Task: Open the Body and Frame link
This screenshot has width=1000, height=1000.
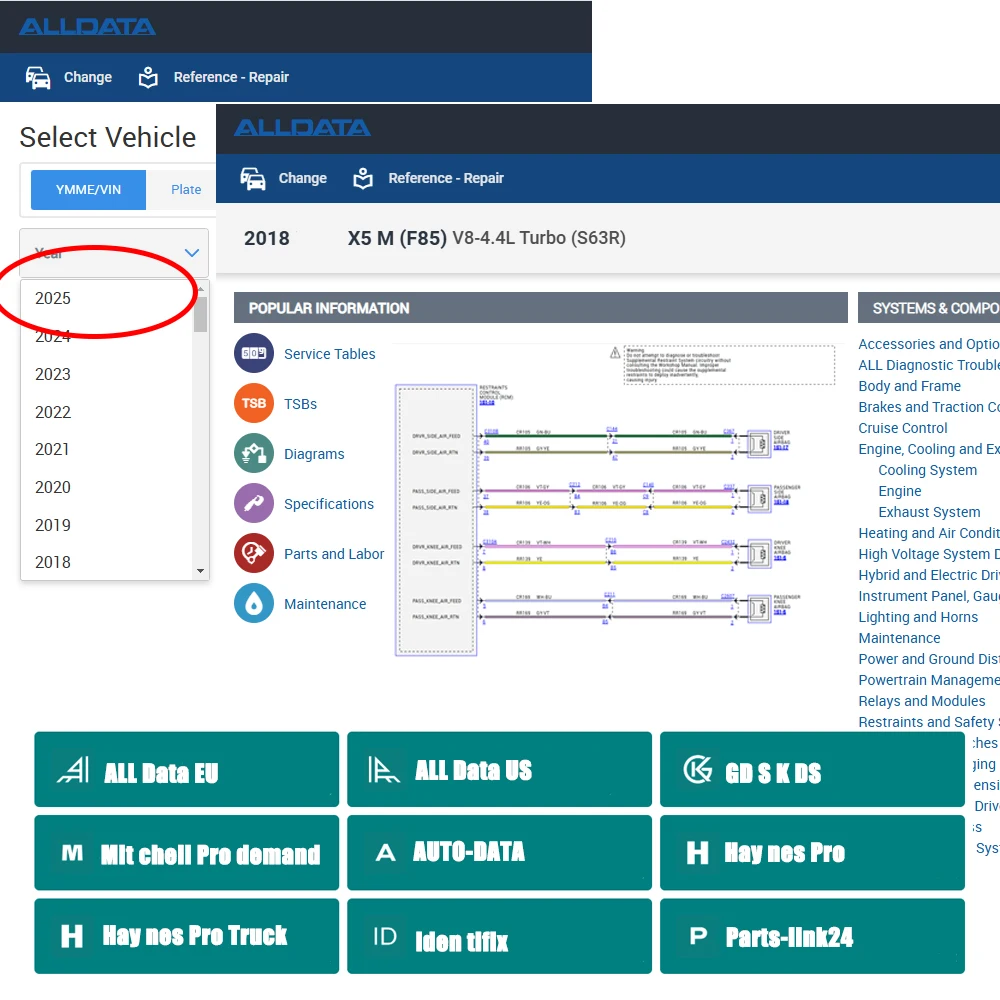Action: click(x=909, y=386)
